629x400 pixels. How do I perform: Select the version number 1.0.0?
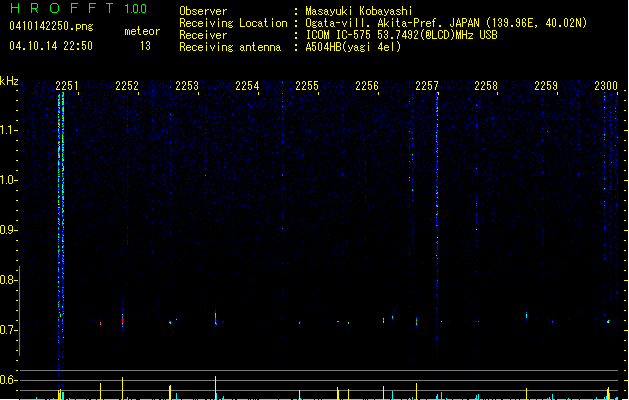pyautogui.click(x=135, y=8)
